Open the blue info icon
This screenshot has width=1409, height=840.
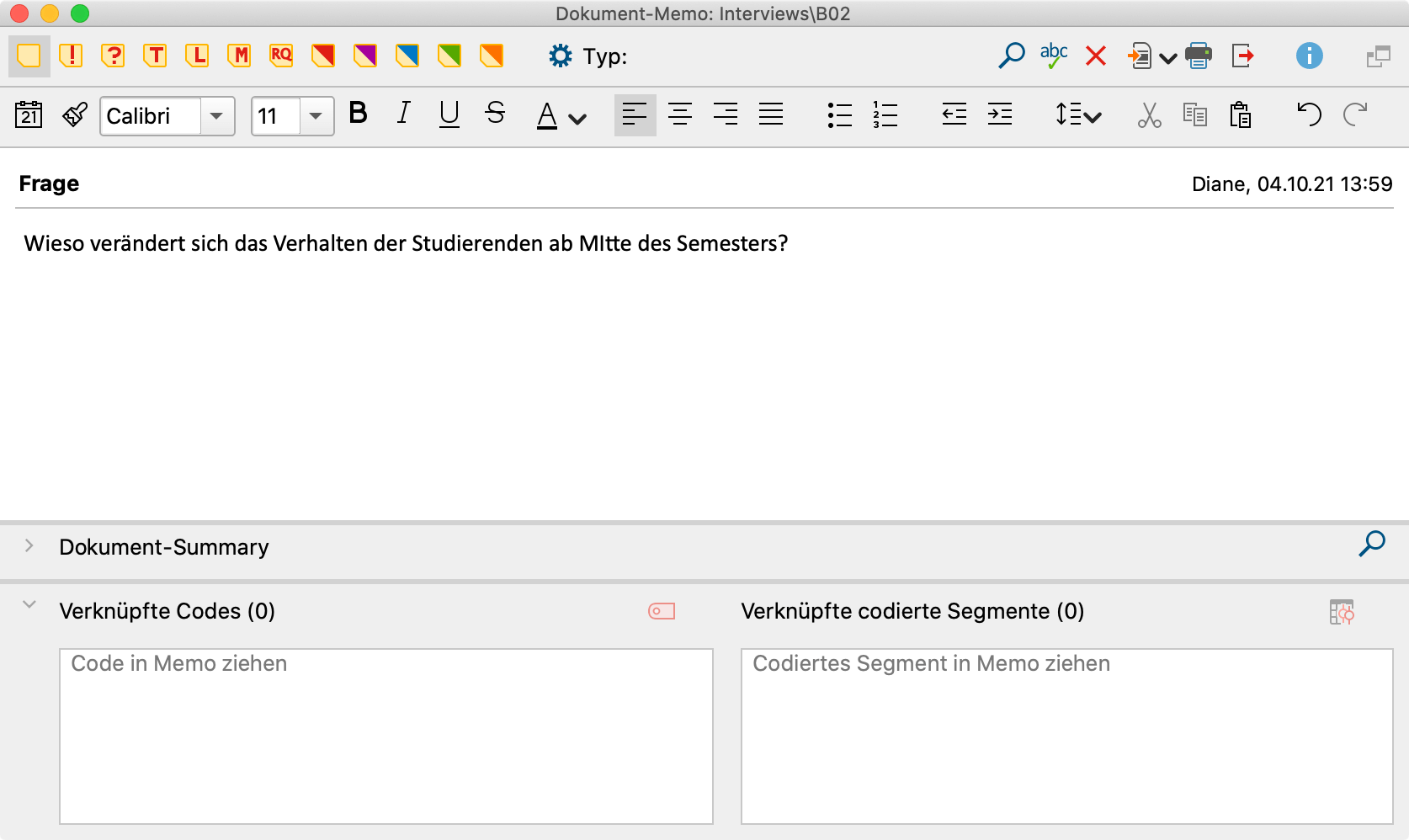coord(1309,56)
